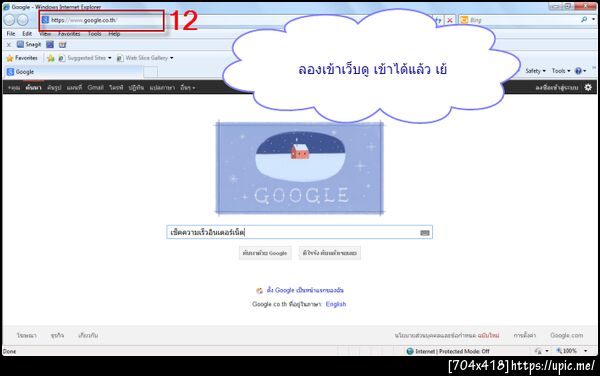Screen dimensions: 600x376
Task: Click Gmail in Google top bar
Action: (x=95, y=88)
